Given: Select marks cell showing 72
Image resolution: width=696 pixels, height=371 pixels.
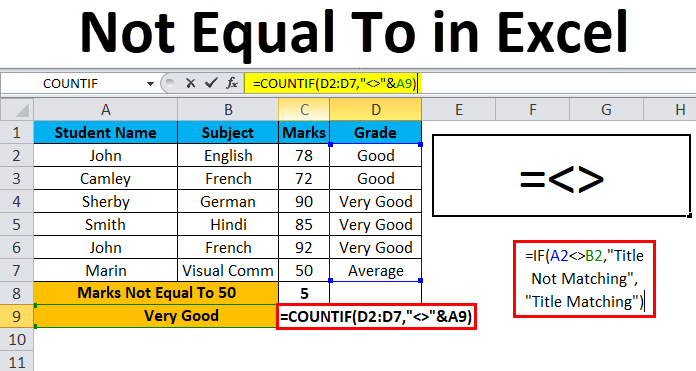Looking at the screenshot, I should (304, 178).
